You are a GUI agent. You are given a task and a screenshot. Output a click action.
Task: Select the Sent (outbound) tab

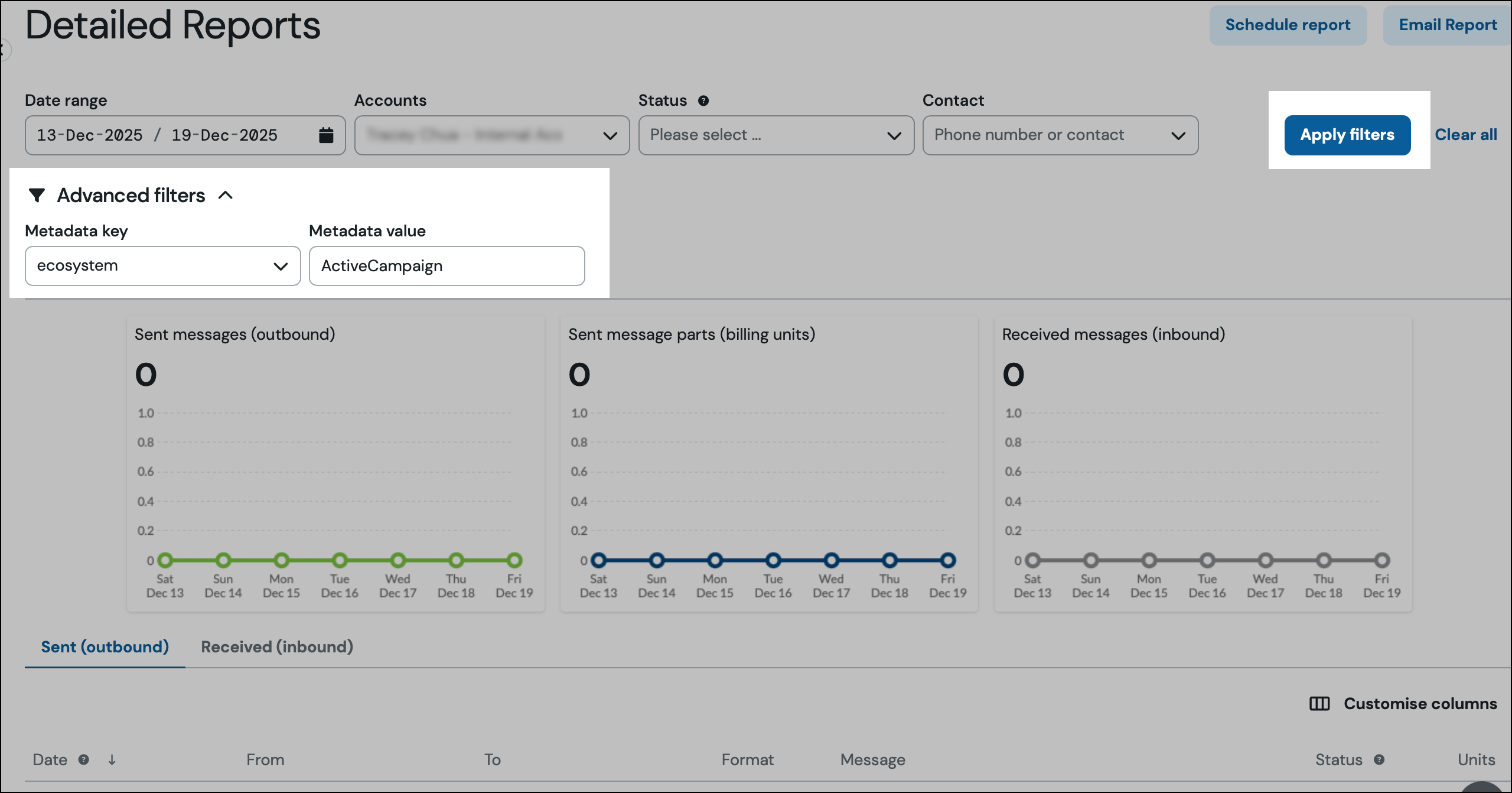click(105, 646)
